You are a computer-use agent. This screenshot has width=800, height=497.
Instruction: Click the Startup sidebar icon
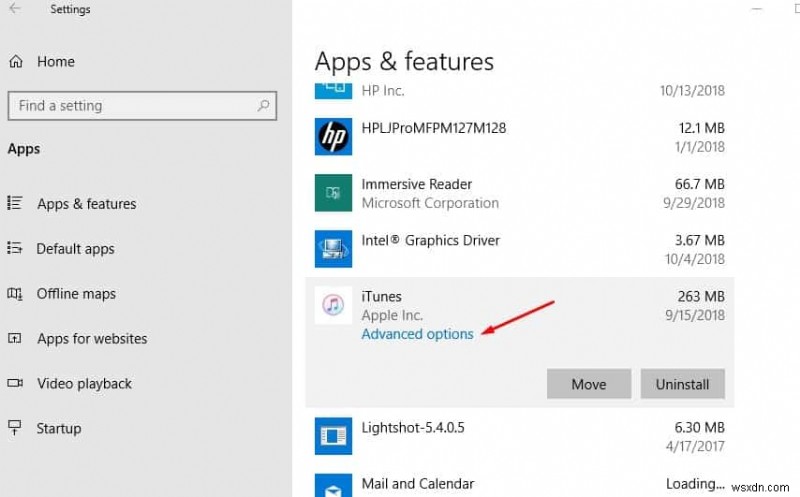pos(15,428)
